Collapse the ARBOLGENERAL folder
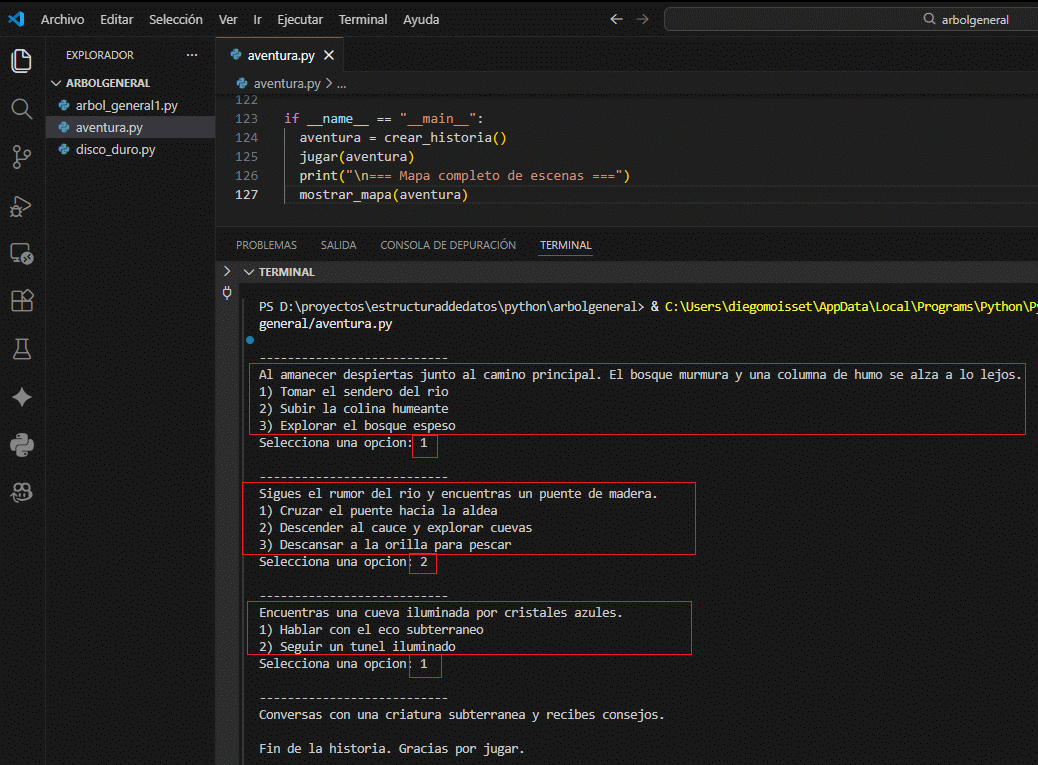The height and width of the screenshot is (765, 1038). 57,83
